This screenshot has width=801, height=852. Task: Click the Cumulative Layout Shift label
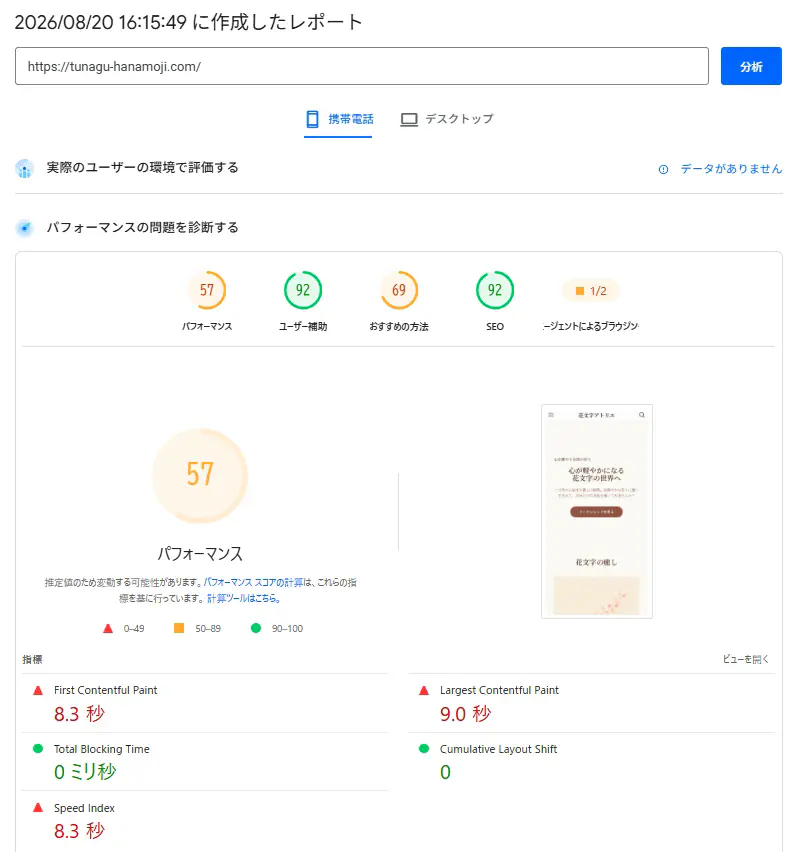pyautogui.click(x=498, y=749)
